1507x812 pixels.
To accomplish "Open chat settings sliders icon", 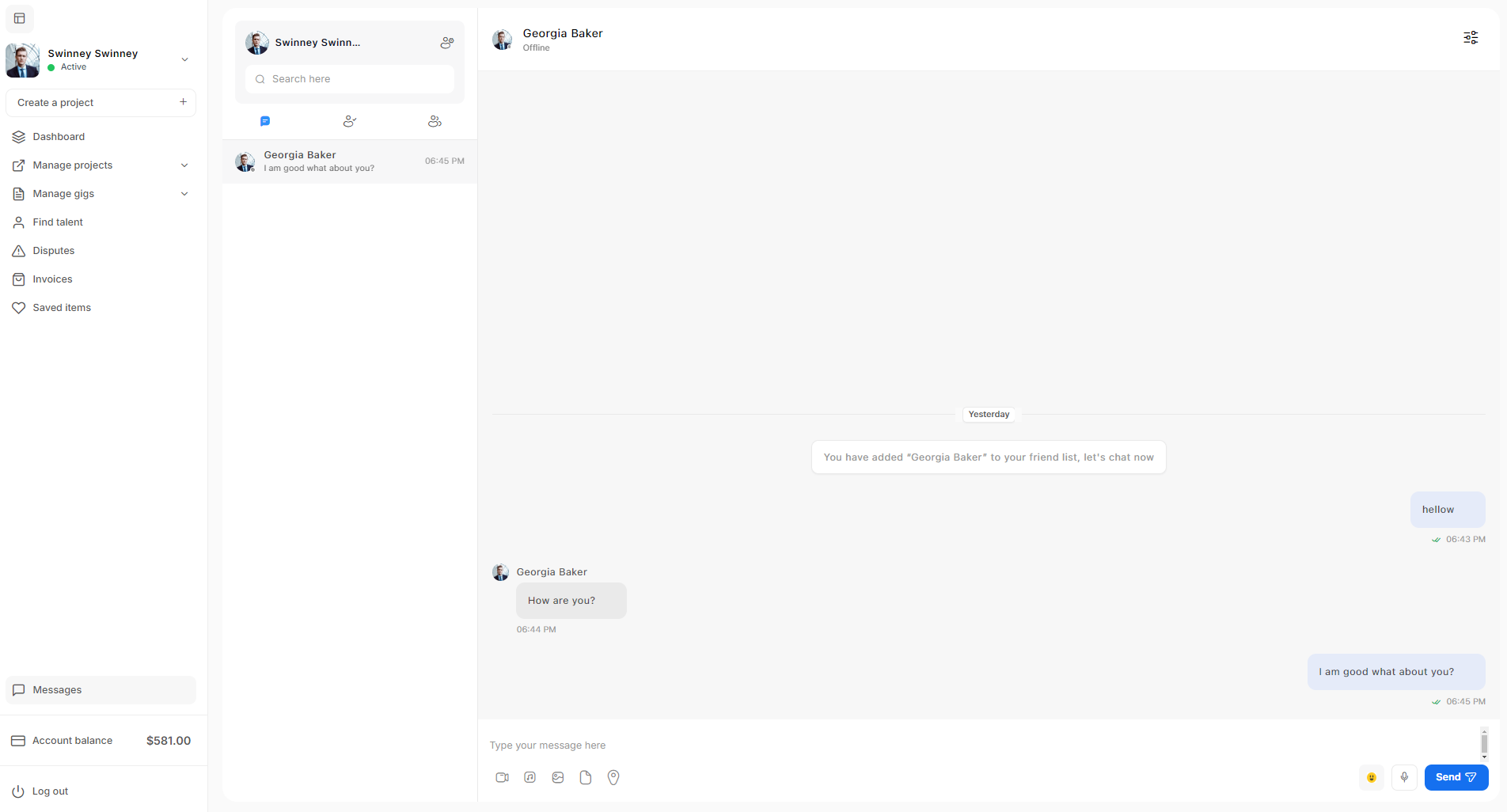I will point(1471,38).
